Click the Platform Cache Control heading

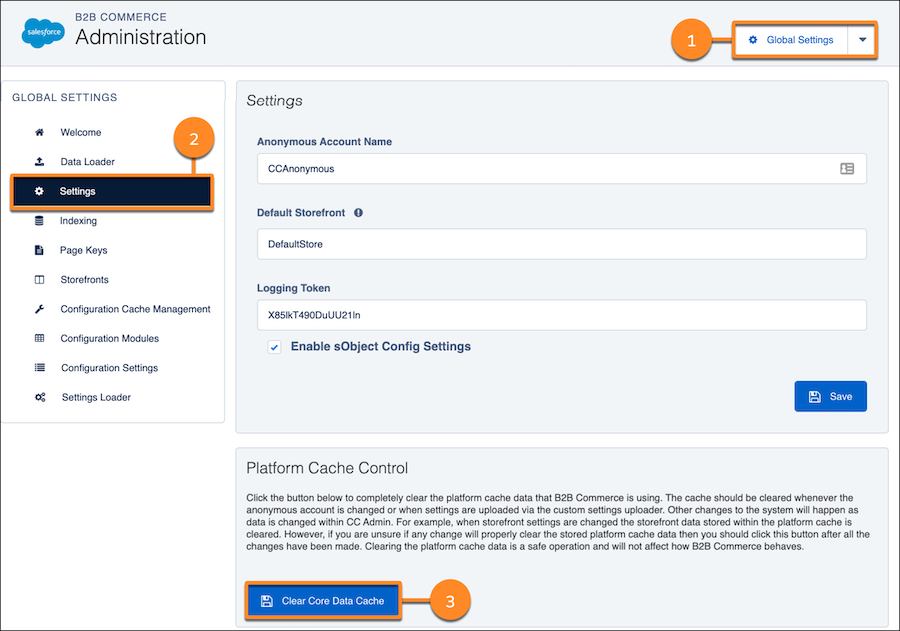(x=327, y=468)
